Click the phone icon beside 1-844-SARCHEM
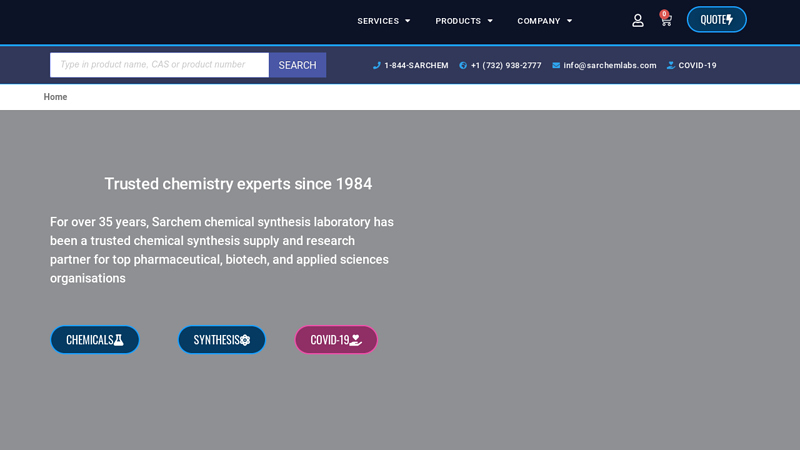 click(377, 65)
